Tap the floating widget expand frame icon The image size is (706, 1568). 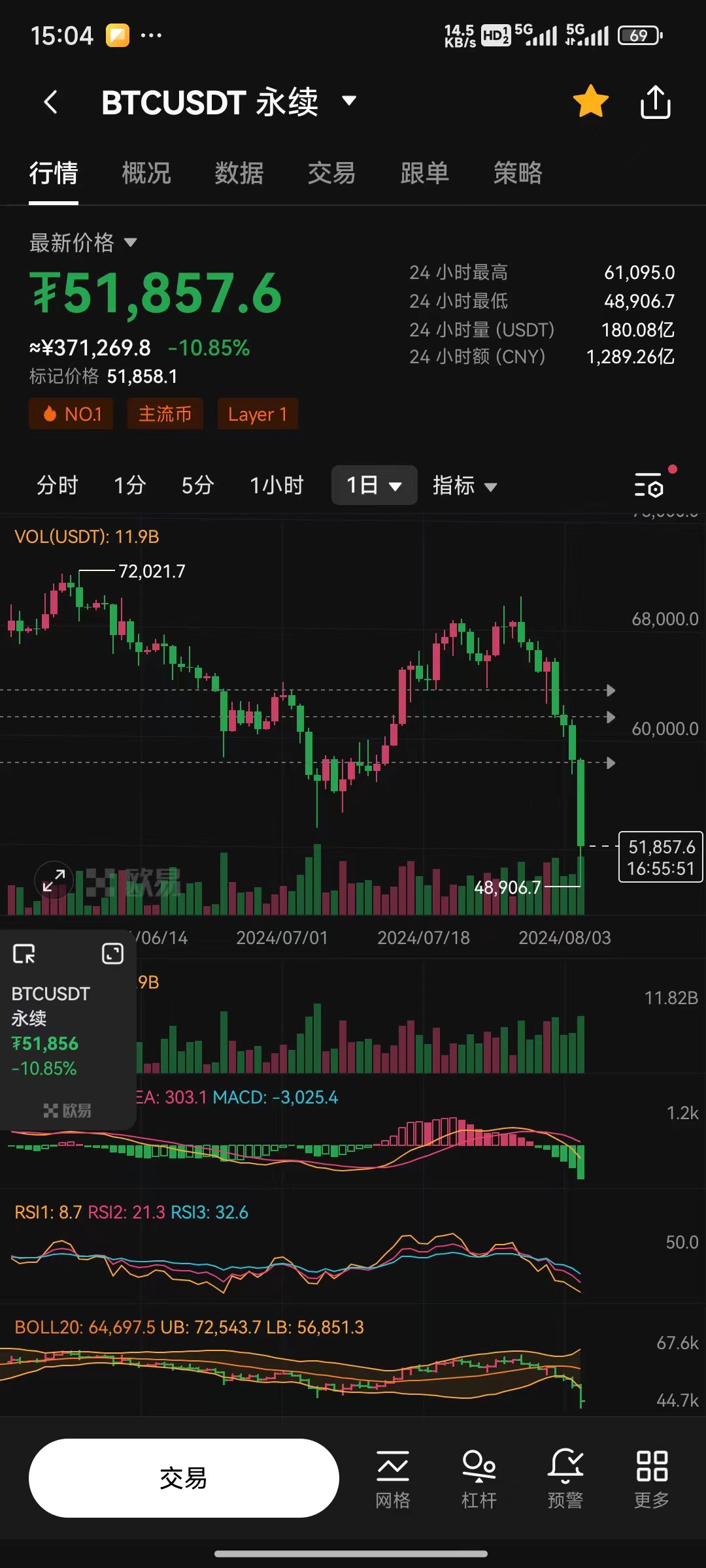pyautogui.click(x=112, y=954)
